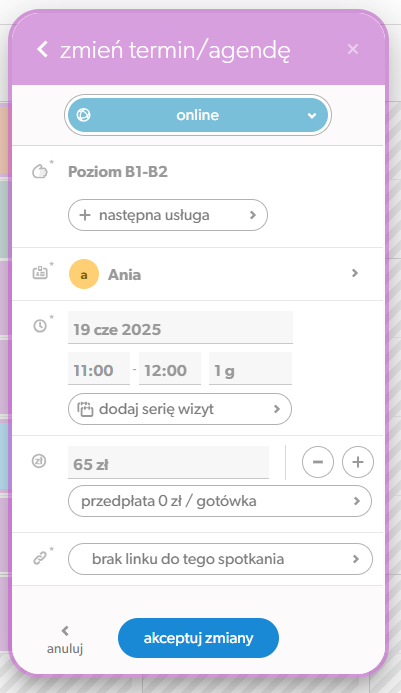Click the clock icon next to date
401x693 pixels.
coord(40,326)
